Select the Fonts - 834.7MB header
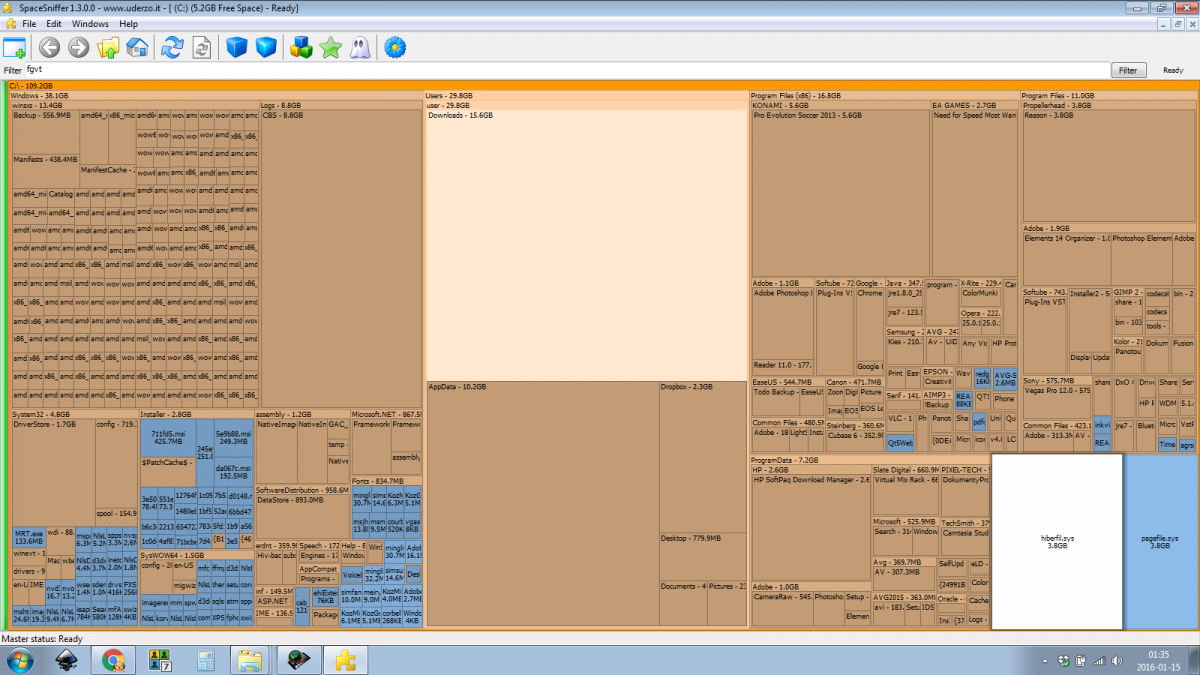Screen dimensions: 1200x675 click(x=386, y=481)
